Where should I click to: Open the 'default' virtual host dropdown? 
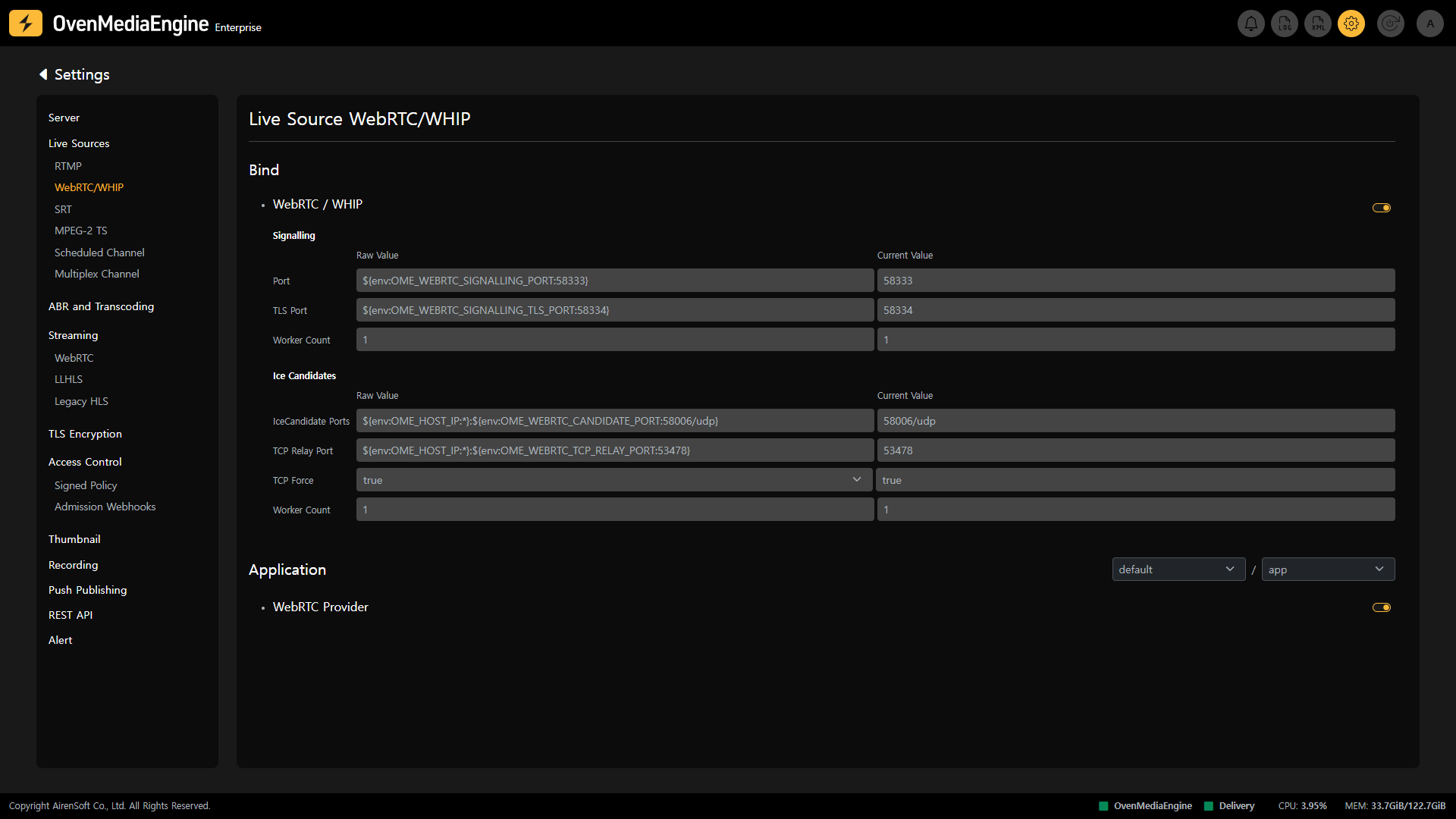[x=1178, y=570]
